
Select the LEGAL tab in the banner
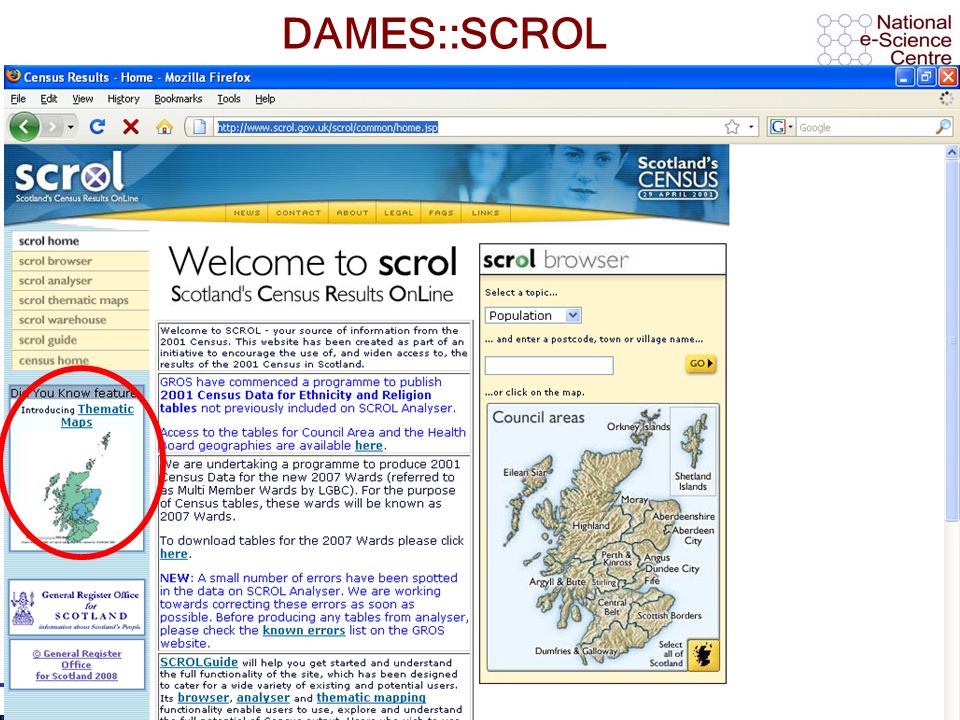coord(399,212)
